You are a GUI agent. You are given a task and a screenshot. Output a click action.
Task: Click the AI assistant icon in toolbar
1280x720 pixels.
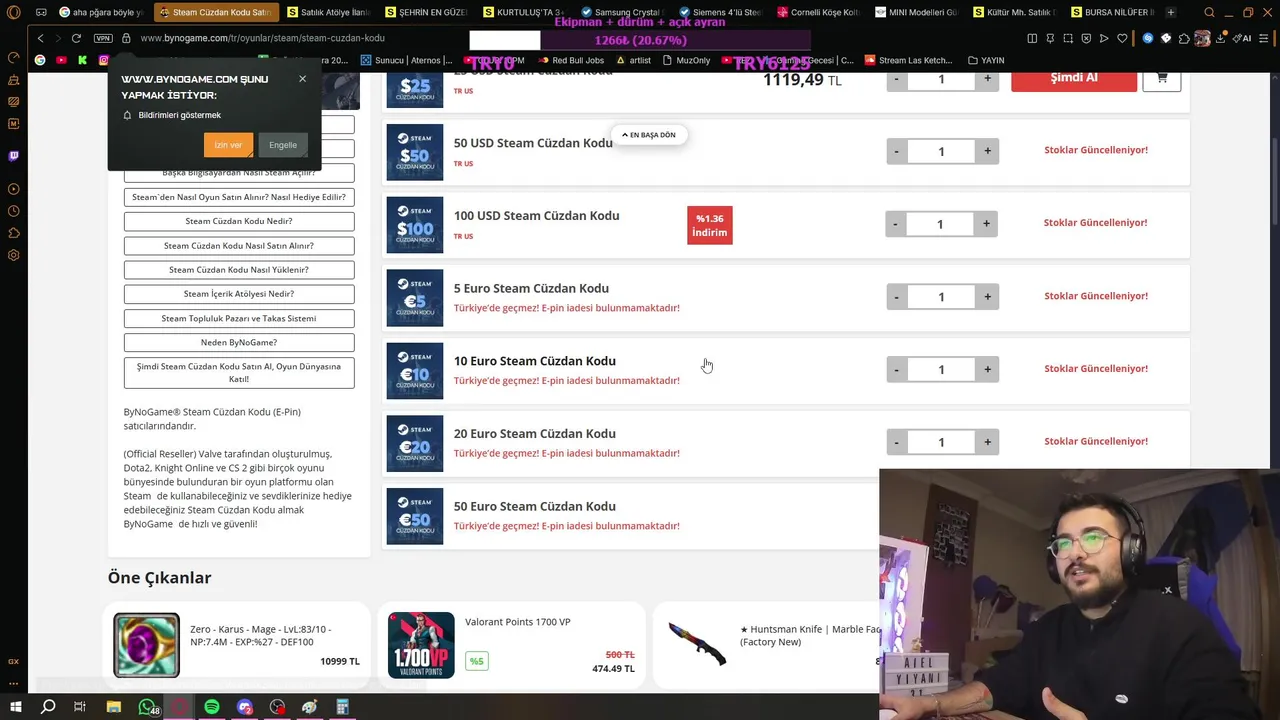pos(1244,38)
